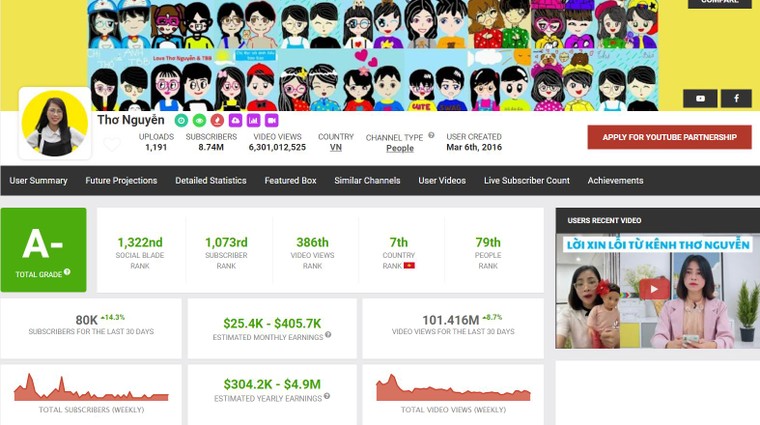View the Achievements tab
The width and height of the screenshot is (760, 425).
pyautogui.click(x=616, y=180)
